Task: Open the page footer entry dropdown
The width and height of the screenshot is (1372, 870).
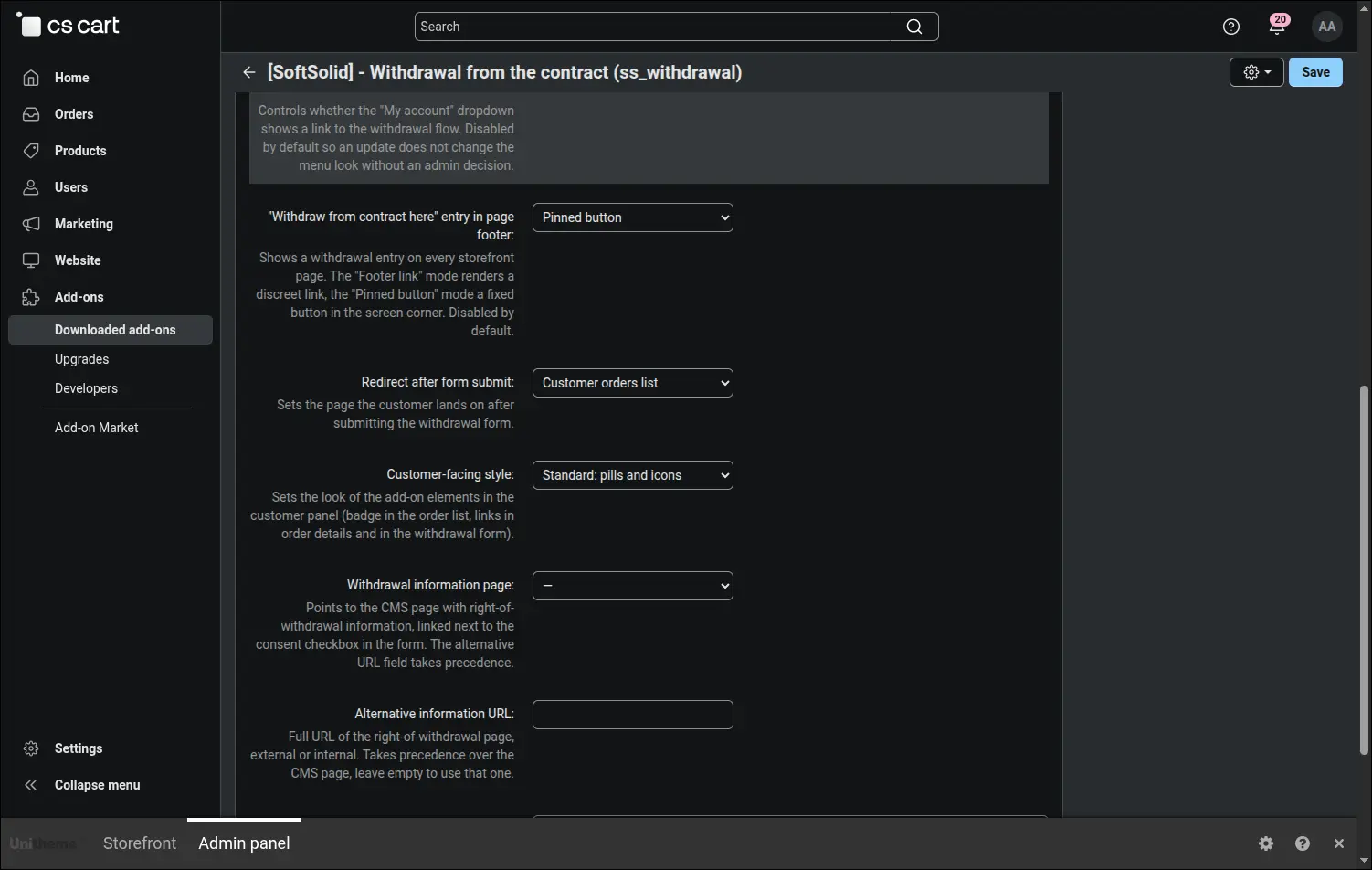Action: pyautogui.click(x=633, y=217)
